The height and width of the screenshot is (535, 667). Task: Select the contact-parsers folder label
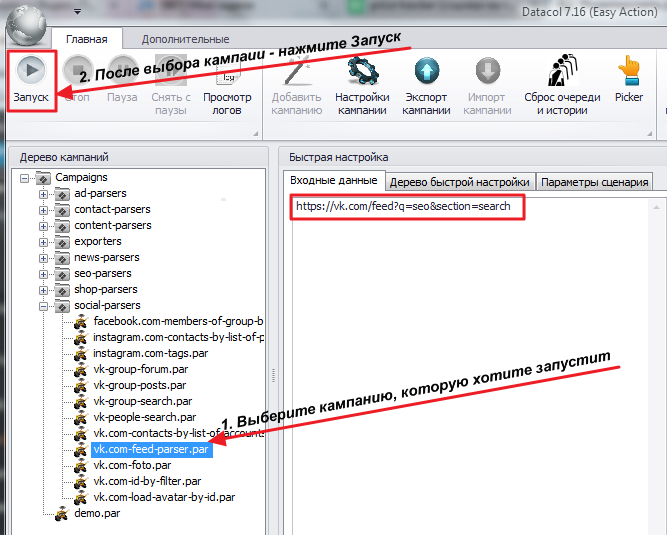(112, 209)
